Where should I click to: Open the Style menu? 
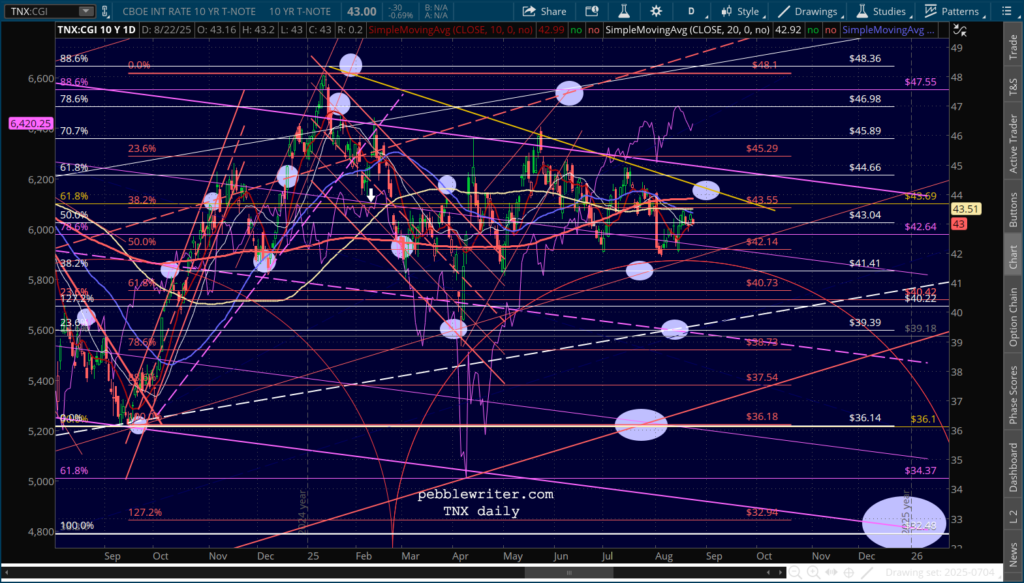tap(739, 12)
